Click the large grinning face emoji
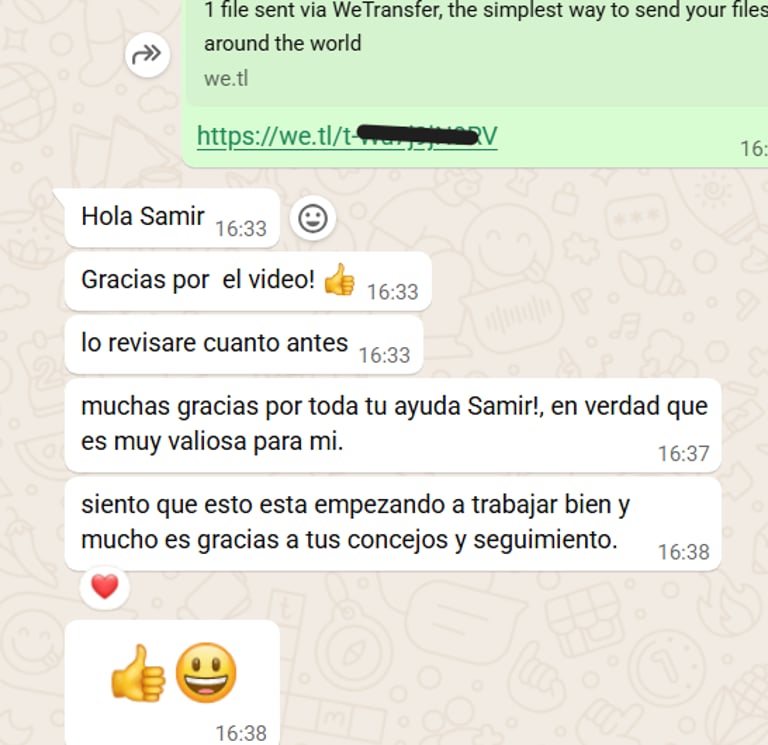 206,672
